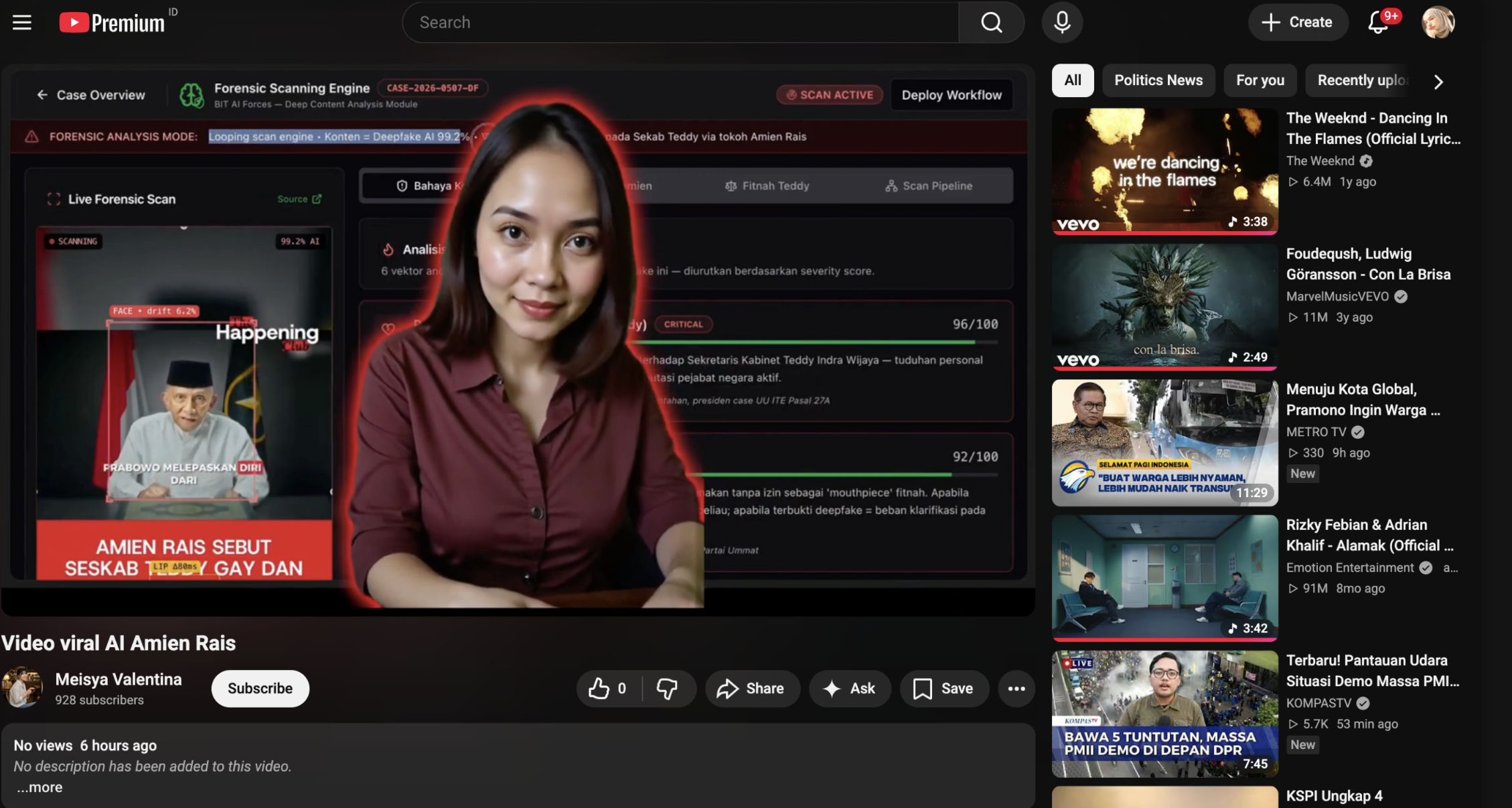Focus the Search input field
The image size is (1512, 808).
pyautogui.click(x=680, y=23)
